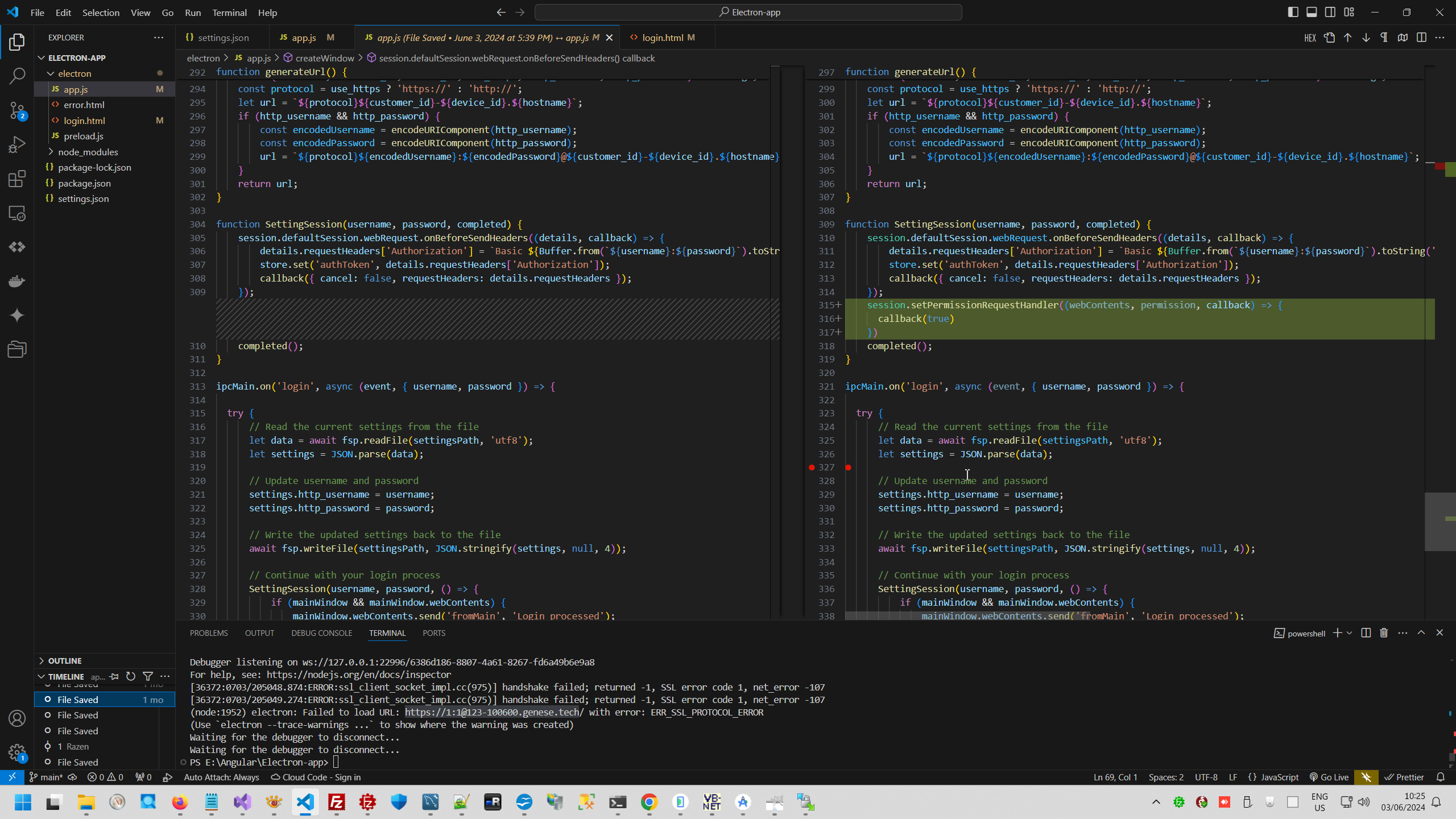Click Cloud Code - Sign in
This screenshot has width=1456, height=819.
click(x=316, y=777)
